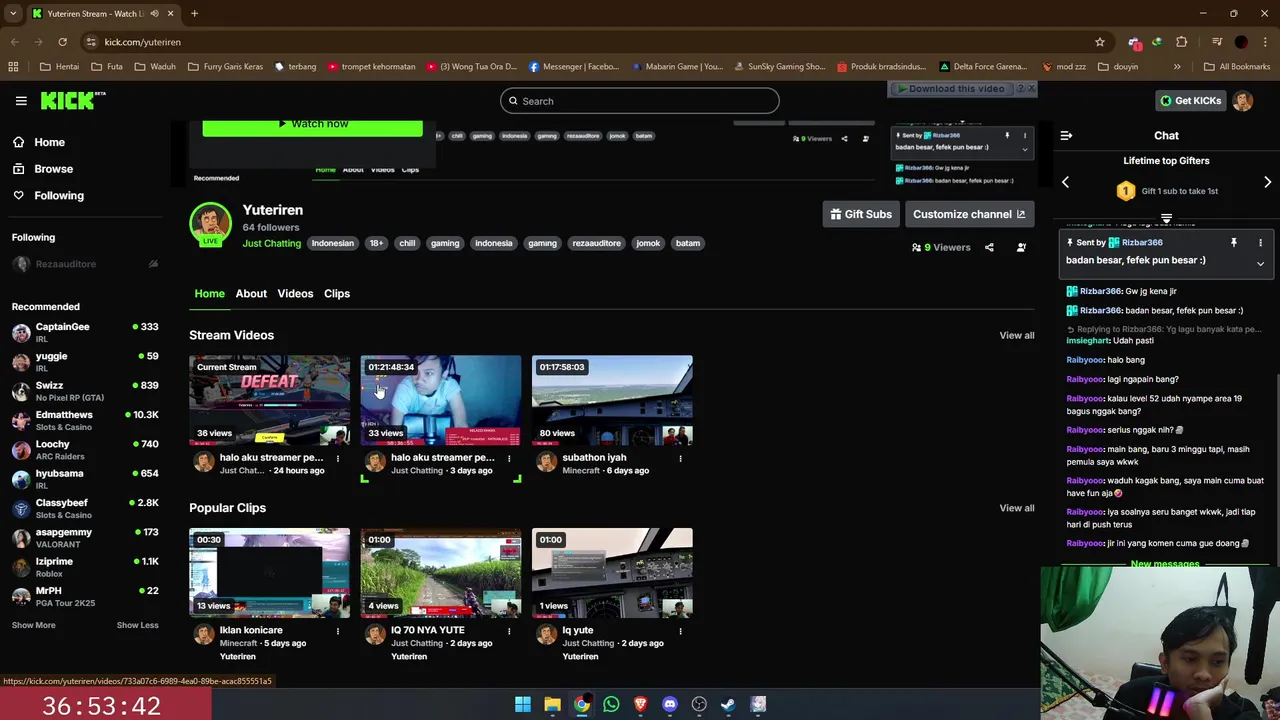Mute the Yuteriren browser tab audio
1280x720 pixels.
point(154,14)
